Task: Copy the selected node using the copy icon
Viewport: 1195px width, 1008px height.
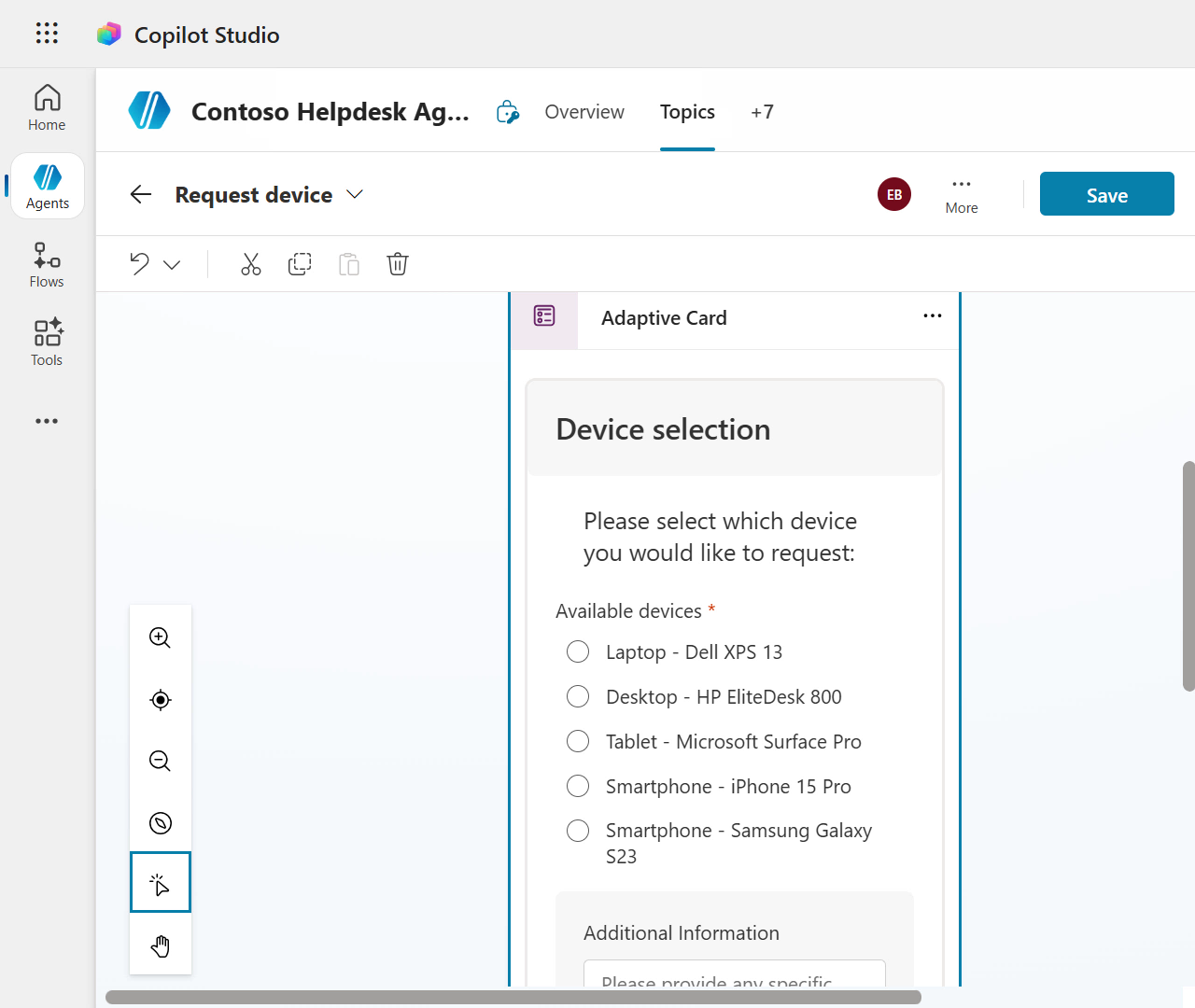Action: tap(300, 264)
